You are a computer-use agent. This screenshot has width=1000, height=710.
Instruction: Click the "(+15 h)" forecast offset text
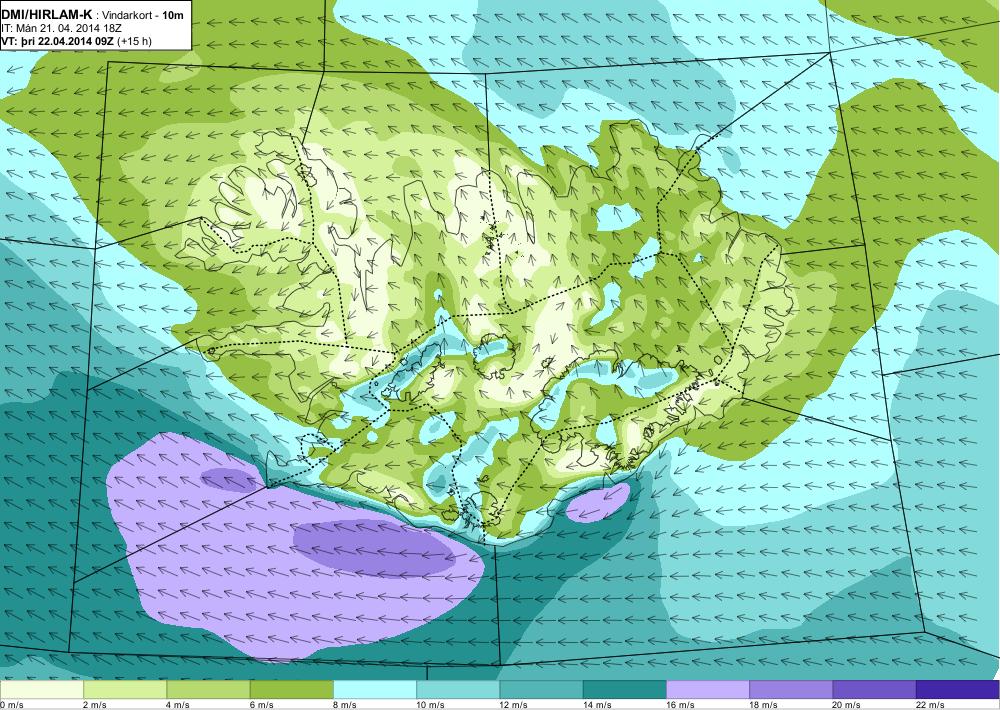click(135, 41)
